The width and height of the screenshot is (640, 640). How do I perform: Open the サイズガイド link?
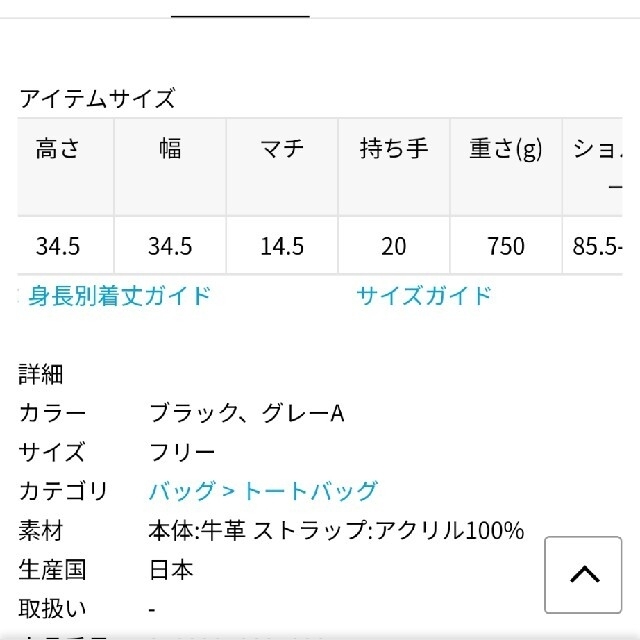pyautogui.click(x=424, y=296)
